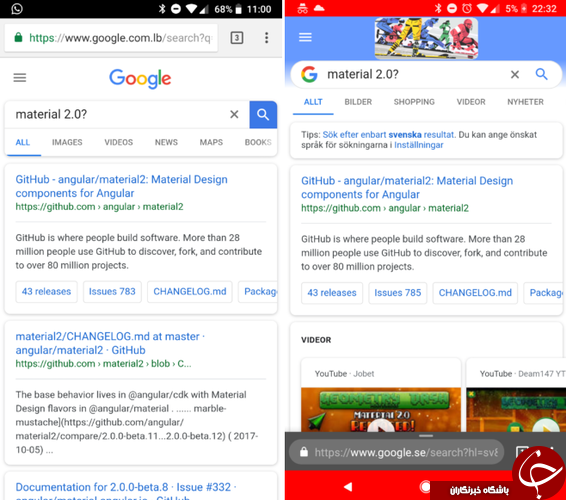Play the Geometry Dash Material 2.0 video

coord(381,410)
